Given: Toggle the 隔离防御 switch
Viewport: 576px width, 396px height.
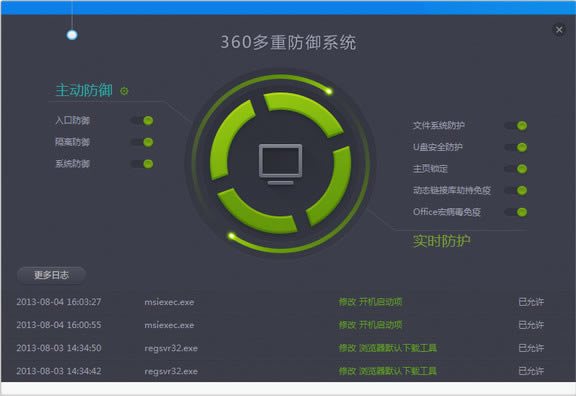Looking at the screenshot, I should [143, 142].
